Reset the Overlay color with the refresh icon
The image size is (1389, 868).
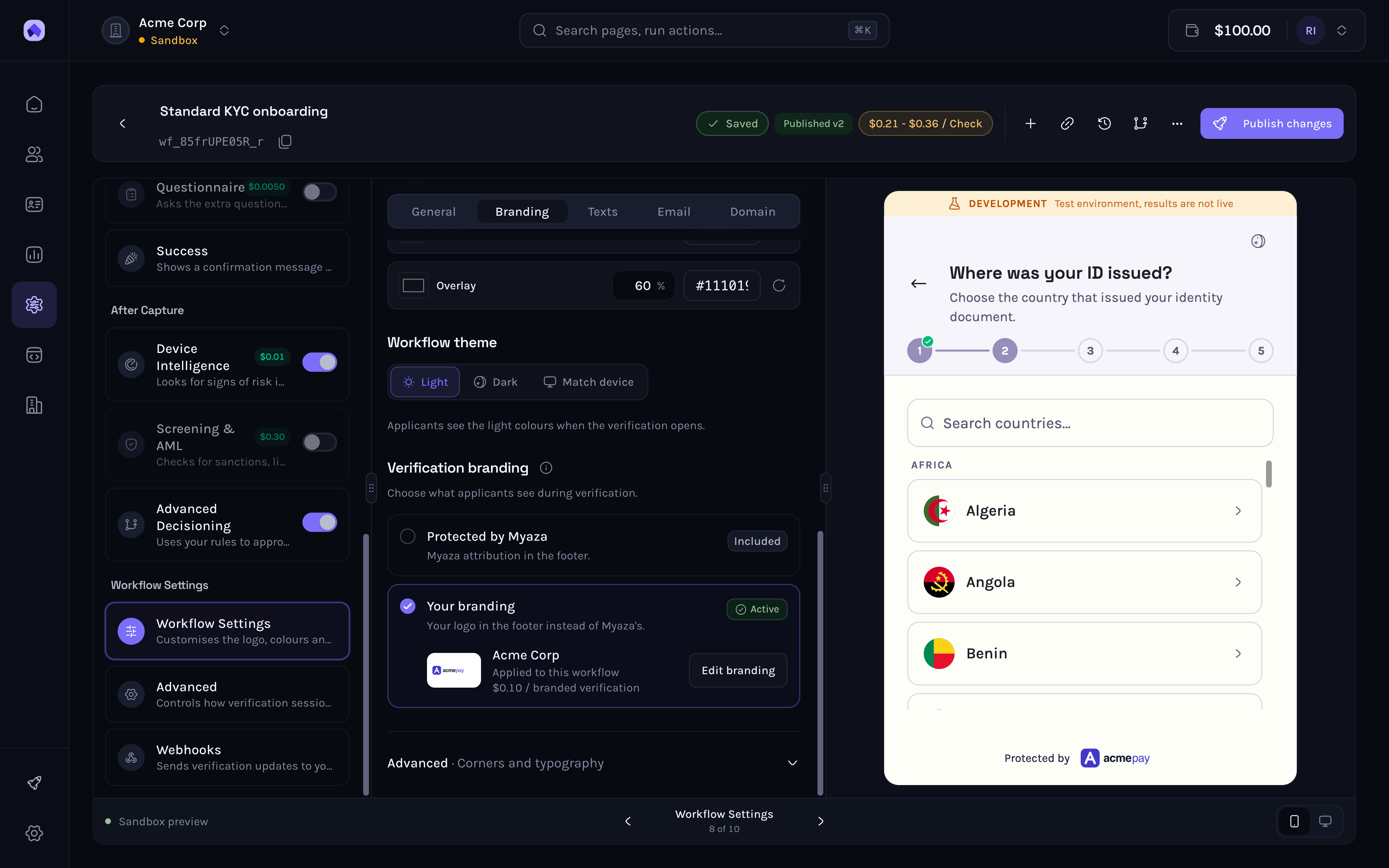pyautogui.click(x=779, y=285)
